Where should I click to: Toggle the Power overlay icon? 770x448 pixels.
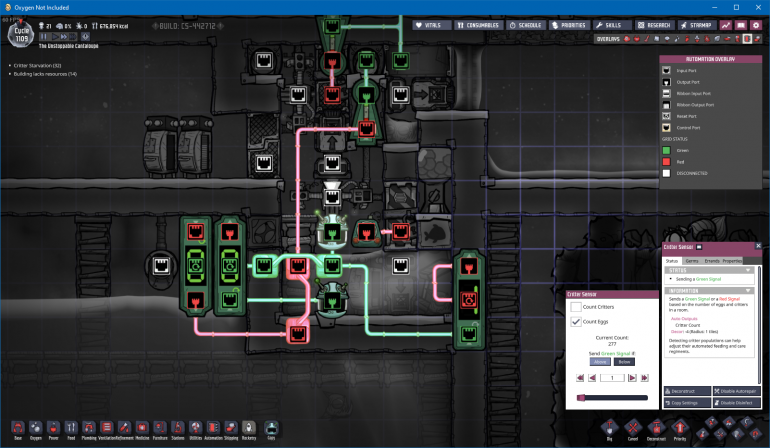point(637,39)
